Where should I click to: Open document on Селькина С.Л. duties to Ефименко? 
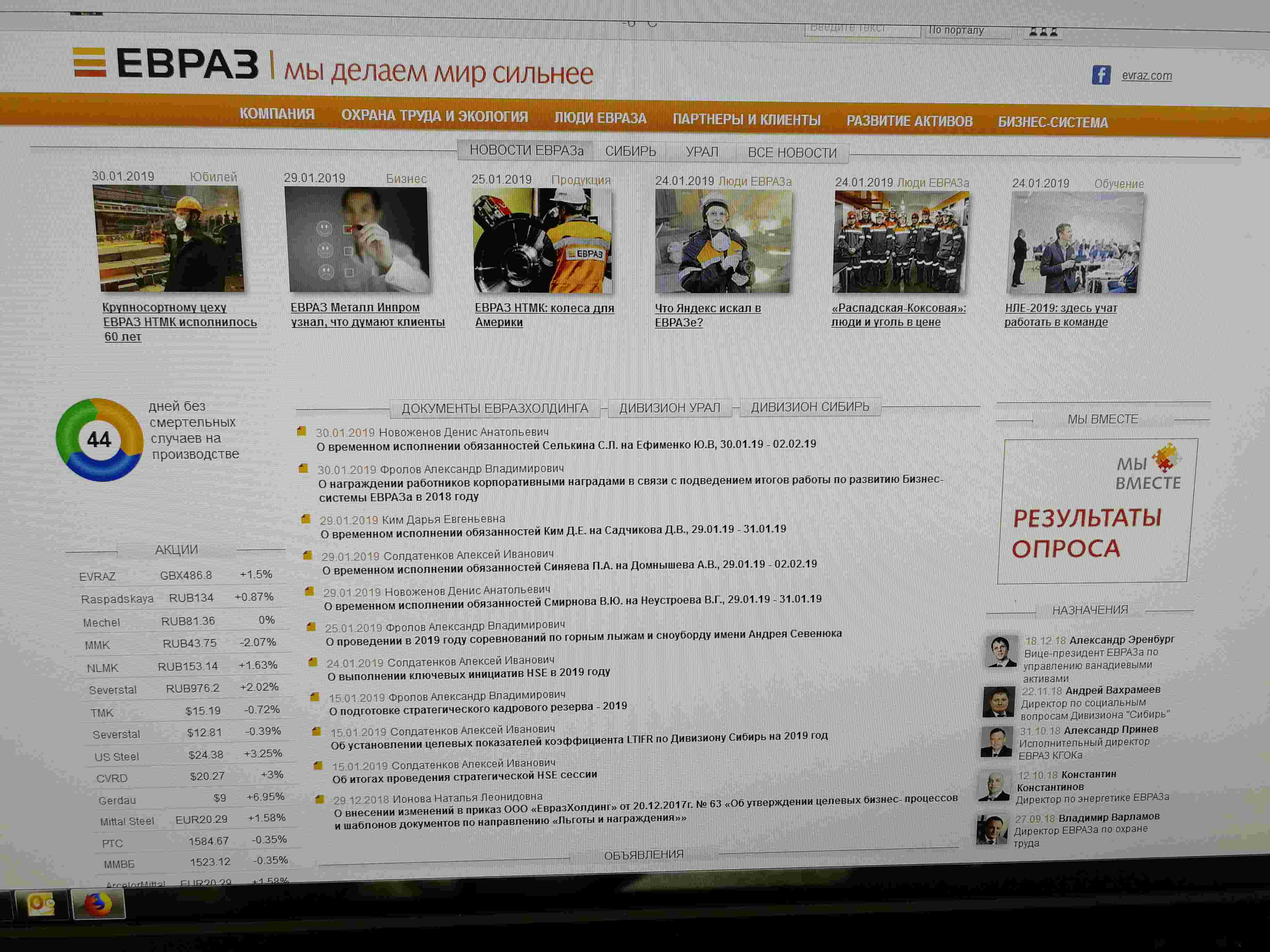point(566,445)
